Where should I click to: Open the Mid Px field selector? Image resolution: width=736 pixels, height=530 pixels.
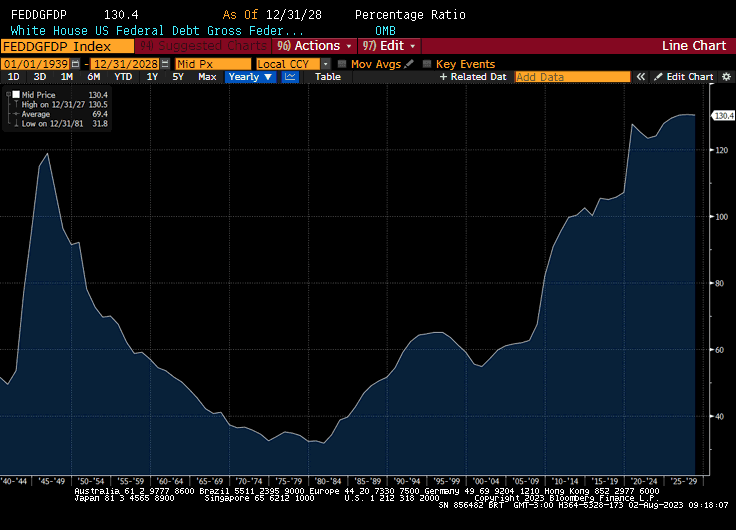(213, 64)
